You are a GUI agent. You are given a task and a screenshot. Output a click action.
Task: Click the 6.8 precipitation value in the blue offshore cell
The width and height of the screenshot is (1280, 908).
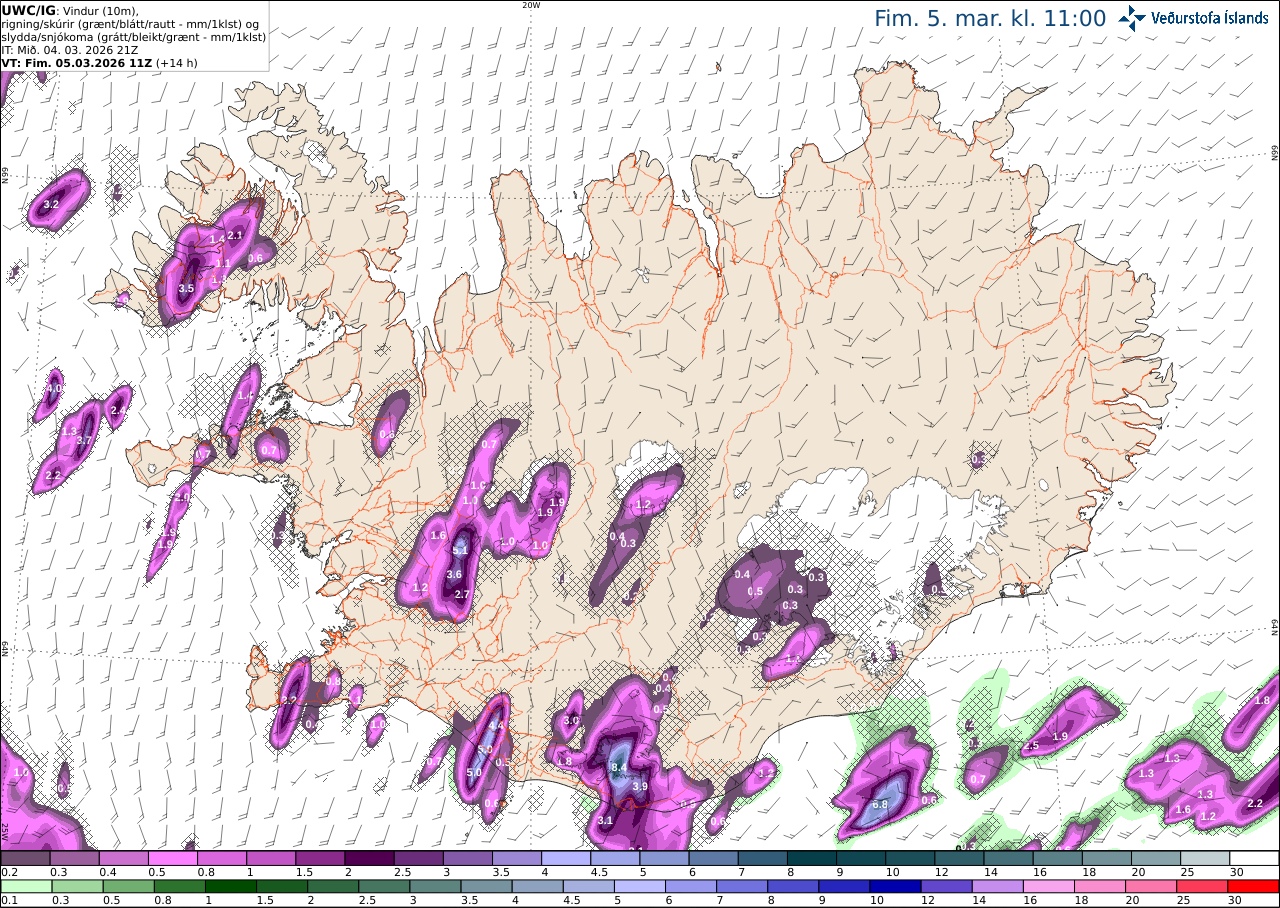(881, 804)
